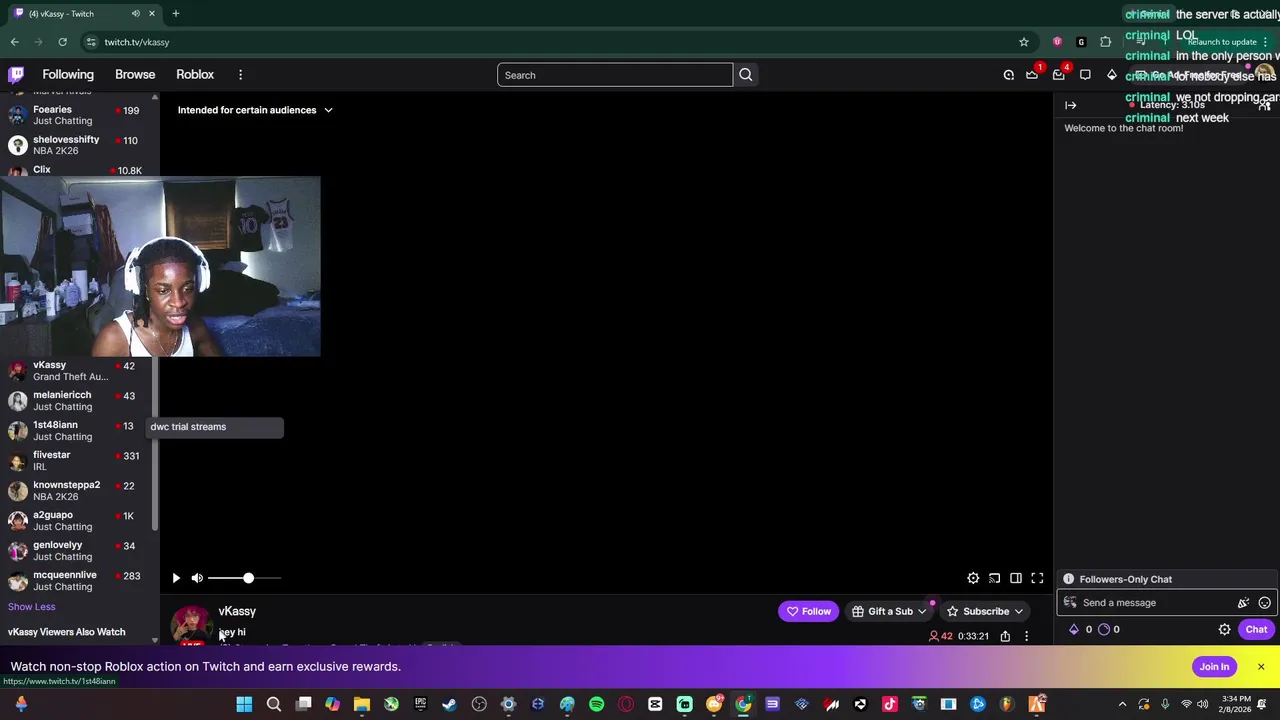Dismiss the Roblox rewards banner

click(x=1261, y=667)
